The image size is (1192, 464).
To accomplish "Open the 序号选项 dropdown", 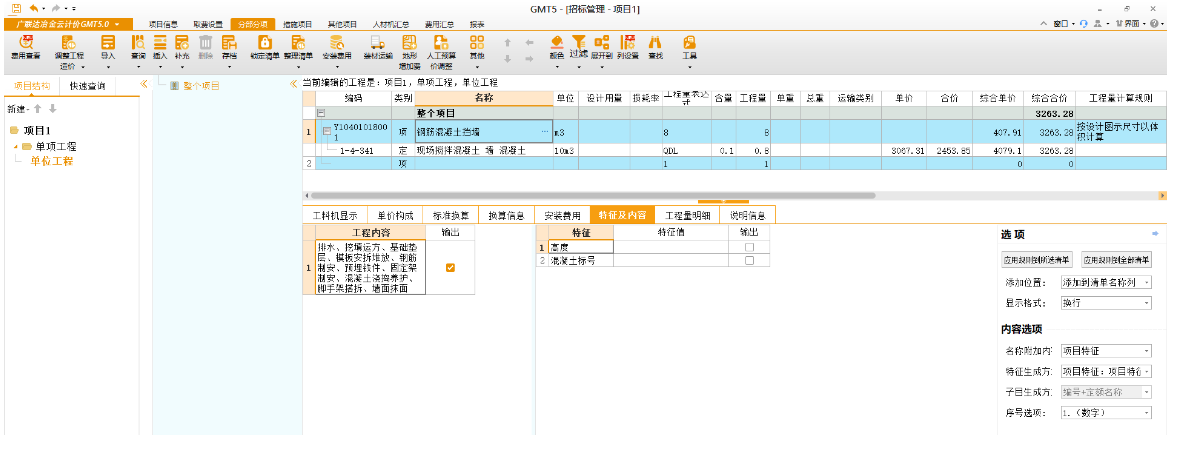I will [x=1105, y=412].
